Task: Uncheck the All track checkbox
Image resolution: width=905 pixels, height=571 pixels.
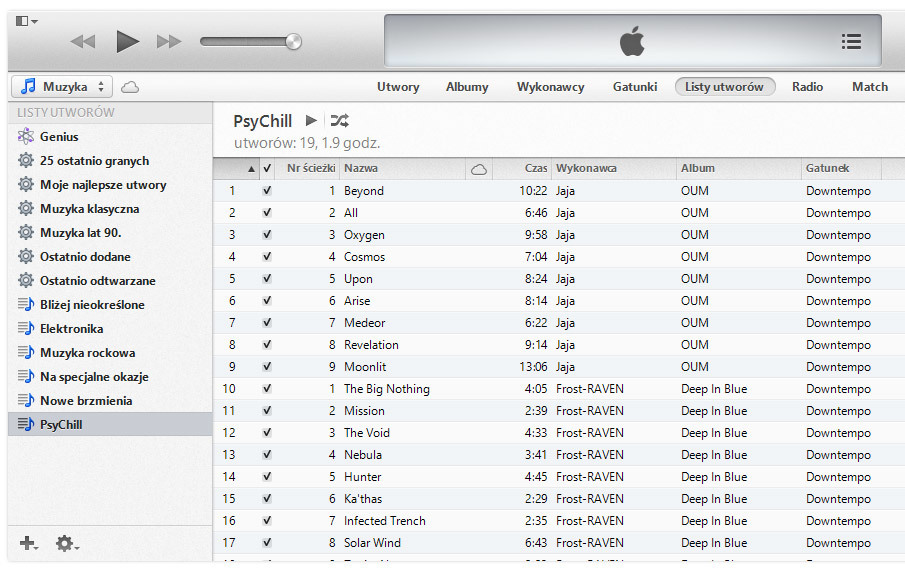Action: coord(267,212)
